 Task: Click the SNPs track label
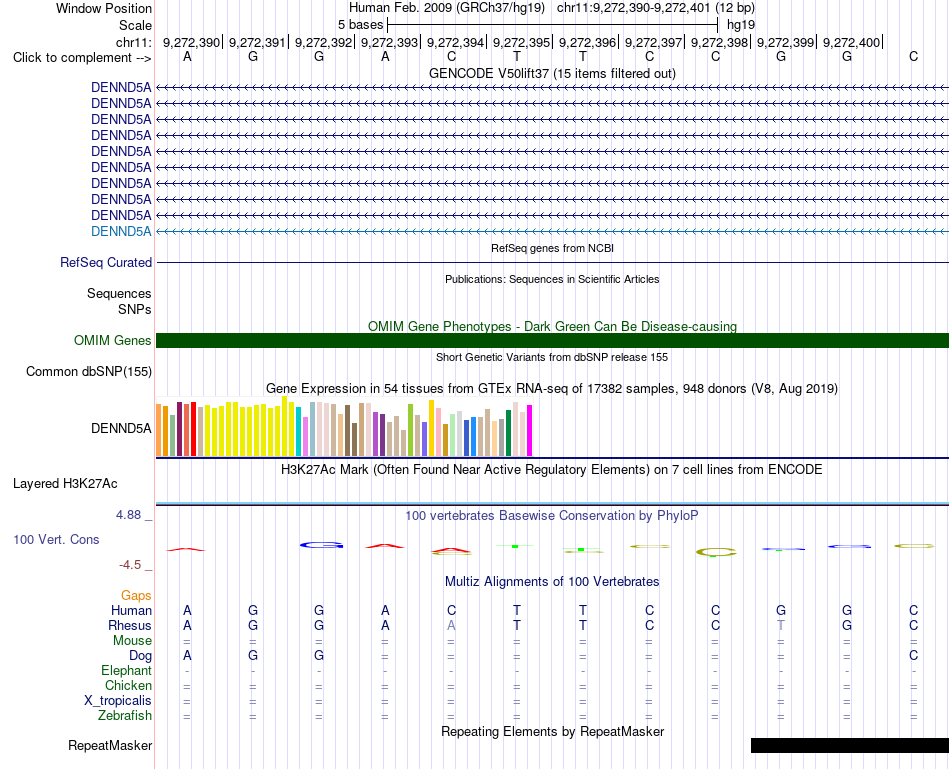click(135, 309)
